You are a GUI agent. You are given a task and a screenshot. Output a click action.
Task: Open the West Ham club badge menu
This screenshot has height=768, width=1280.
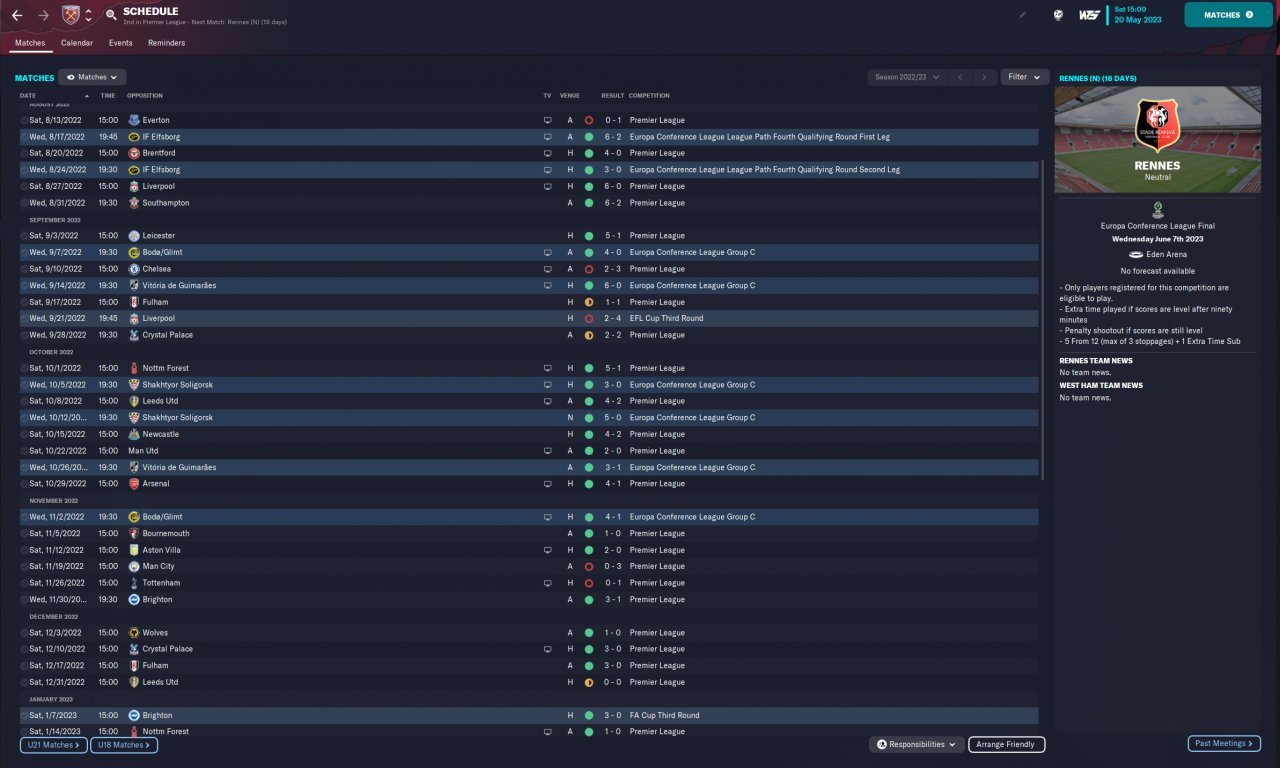tap(70, 15)
